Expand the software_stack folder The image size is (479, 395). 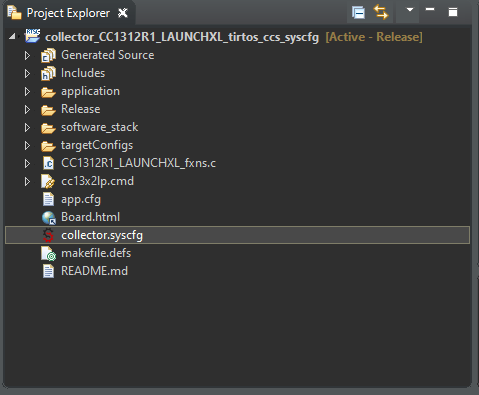pyautogui.click(x=27, y=127)
